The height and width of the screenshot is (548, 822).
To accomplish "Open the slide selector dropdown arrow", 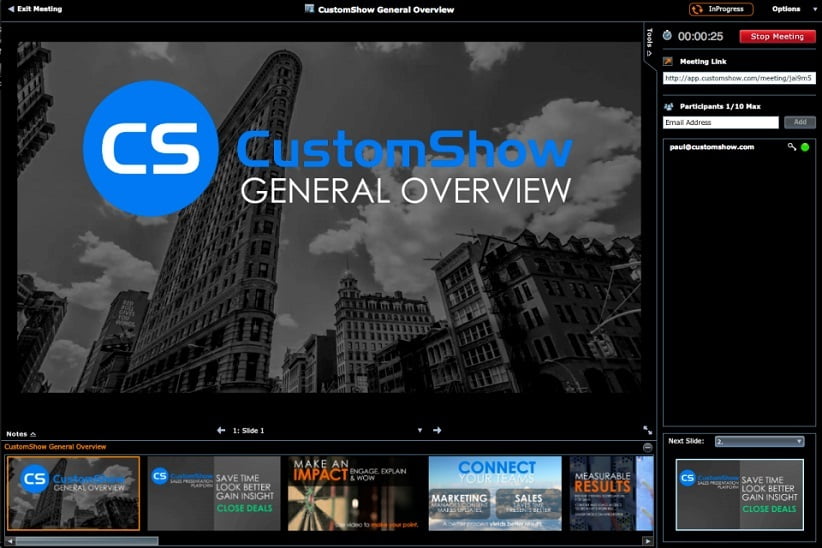I will coord(419,430).
